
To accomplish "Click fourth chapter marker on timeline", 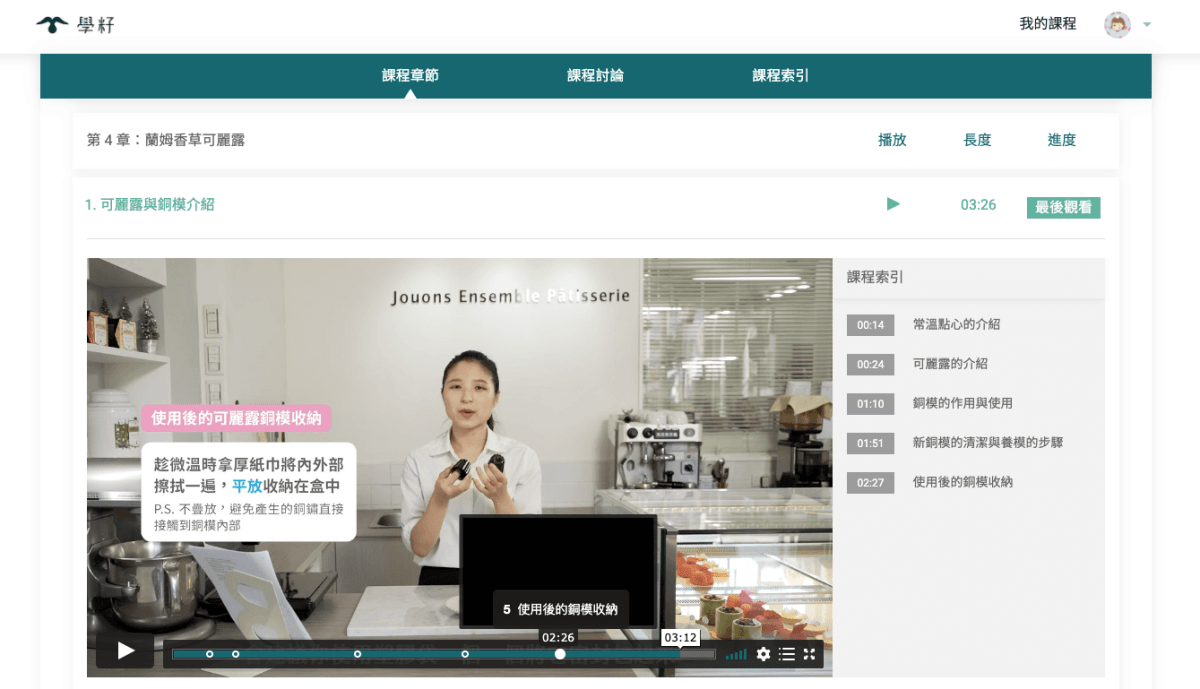I will [x=465, y=654].
